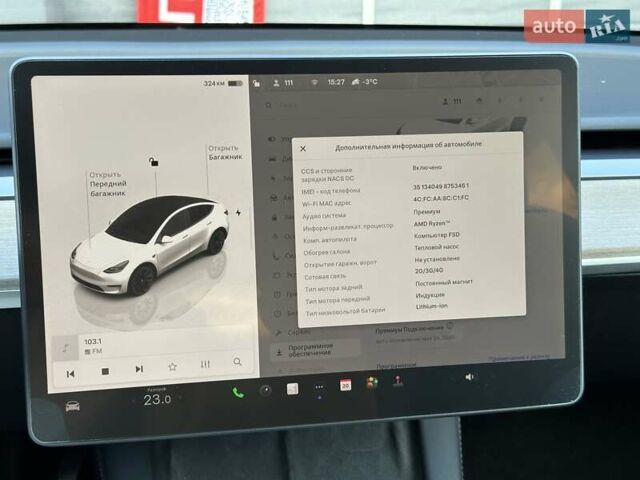The height and width of the screenshot is (480, 640).
Task: Tap the -3°C outside temperature
Action: point(364,82)
